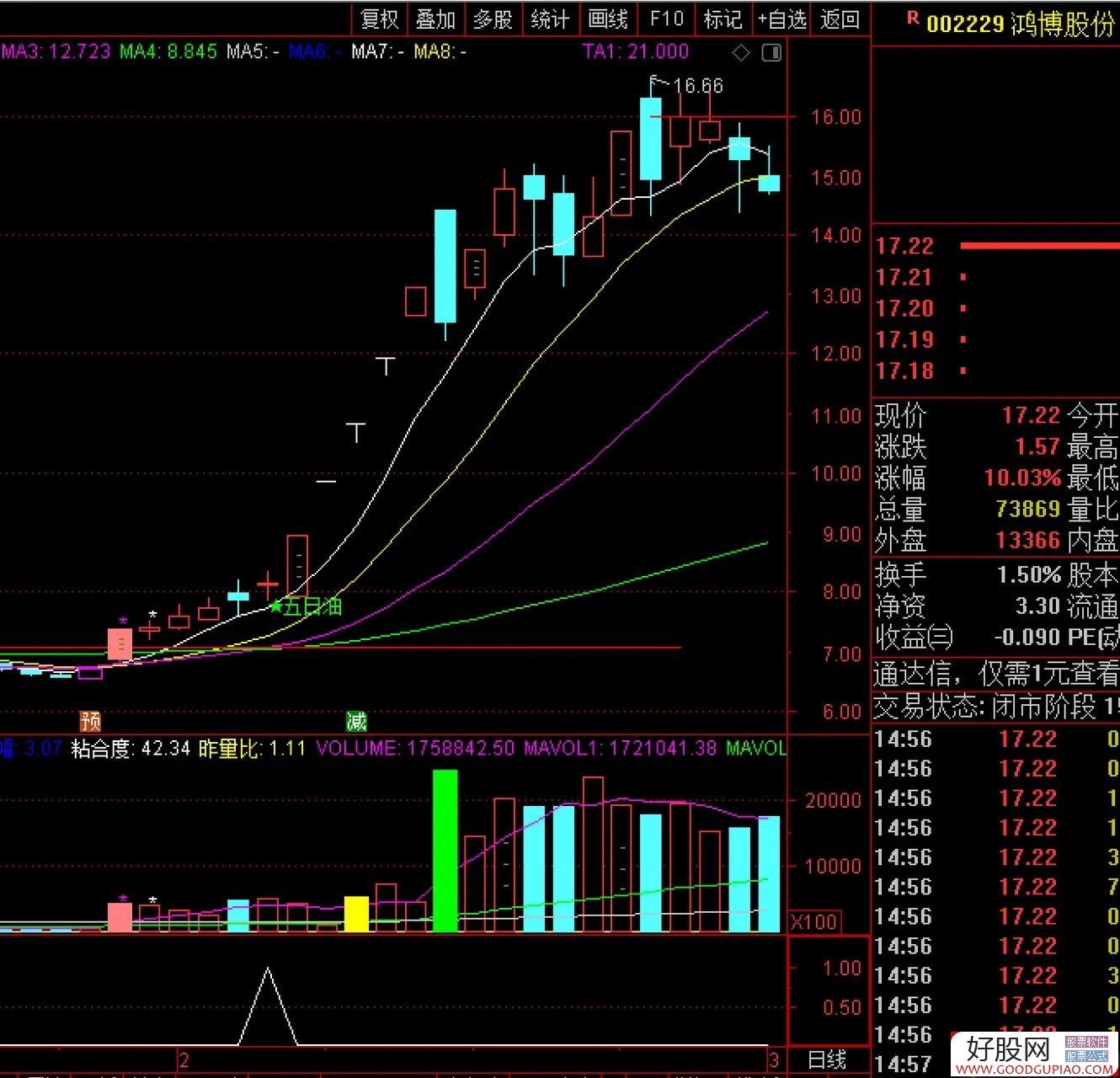
Task: Click the 通达信 promotional link
Action: click(997, 673)
